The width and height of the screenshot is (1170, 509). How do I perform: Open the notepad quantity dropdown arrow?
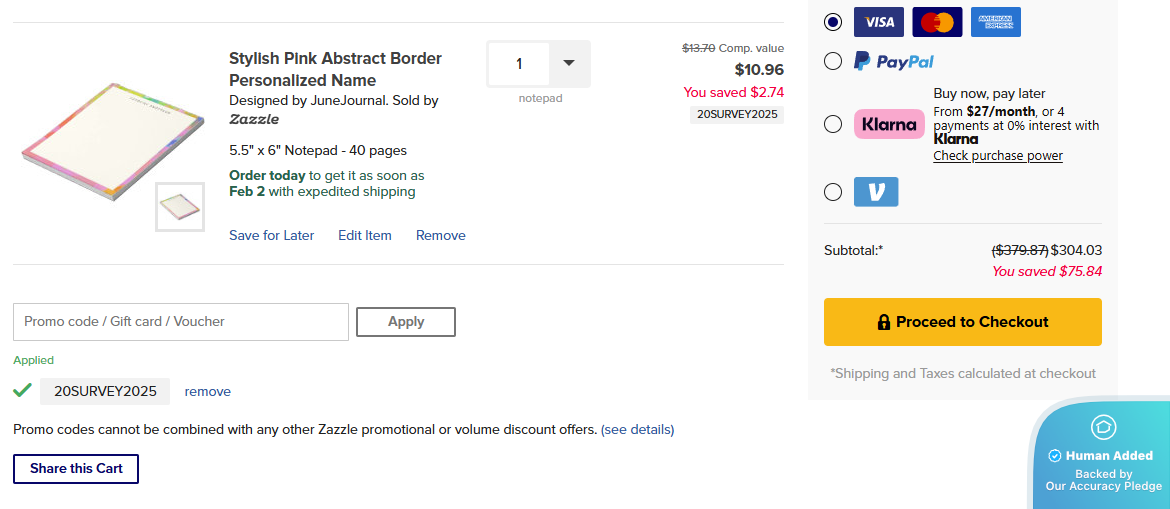(x=569, y=63)
